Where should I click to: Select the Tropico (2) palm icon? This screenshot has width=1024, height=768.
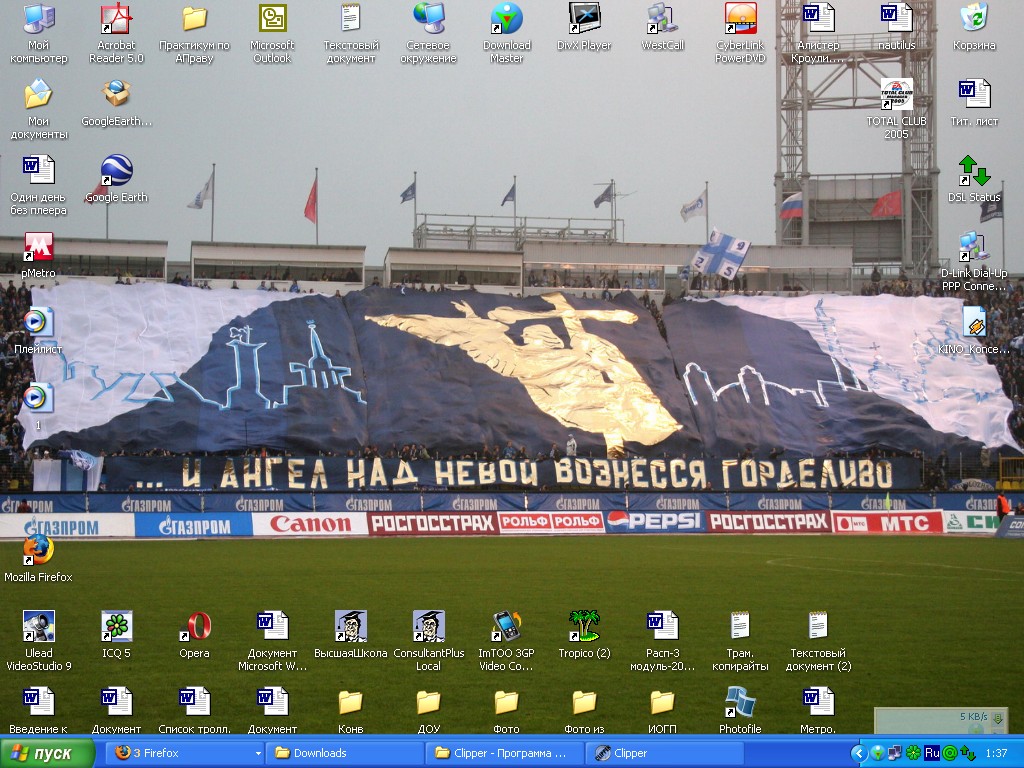coord(584,627)
